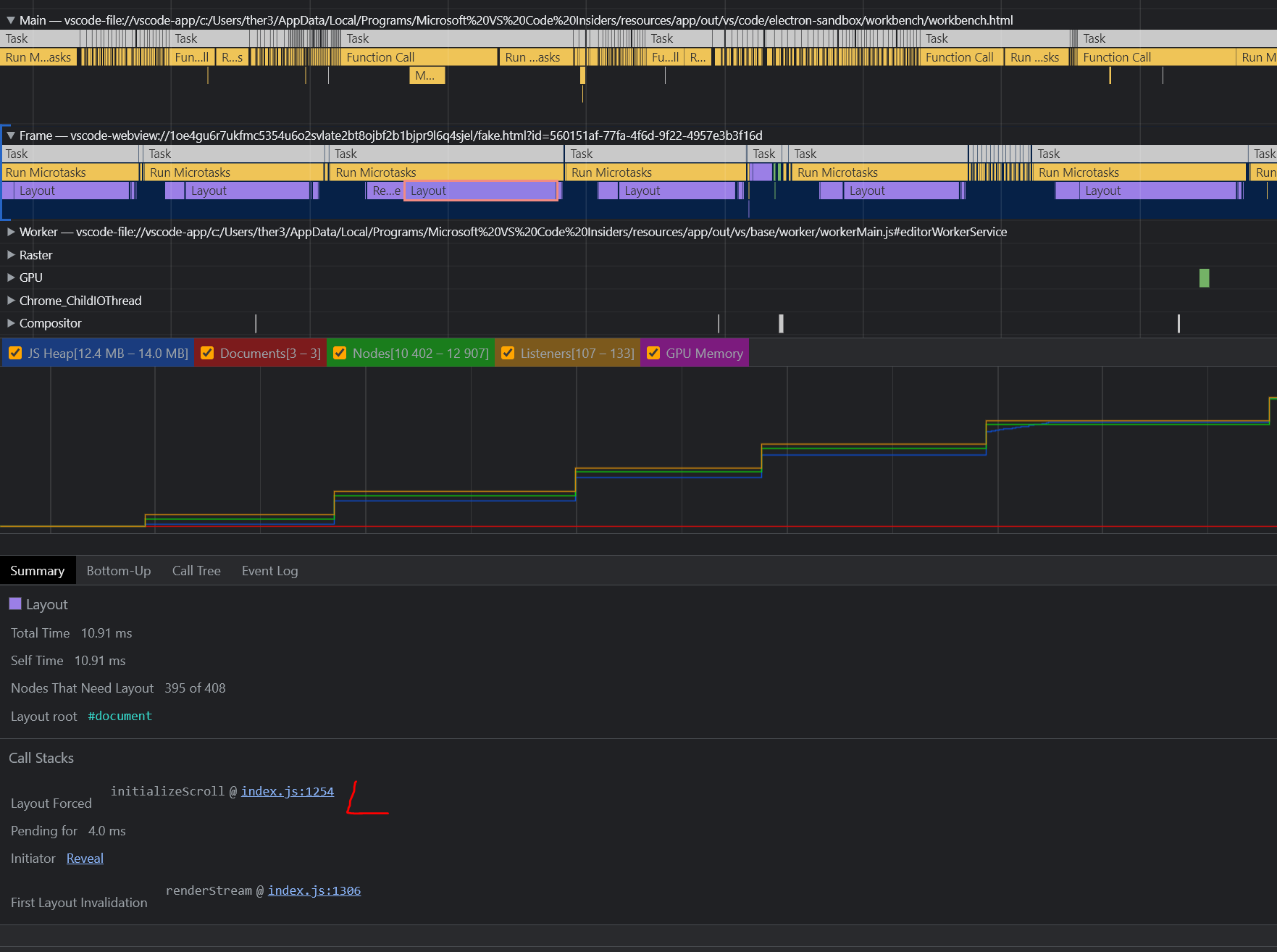Expand the Chrome_ChildIOThread track
This screenshot has width=1277, height=952.
point(10,300)
